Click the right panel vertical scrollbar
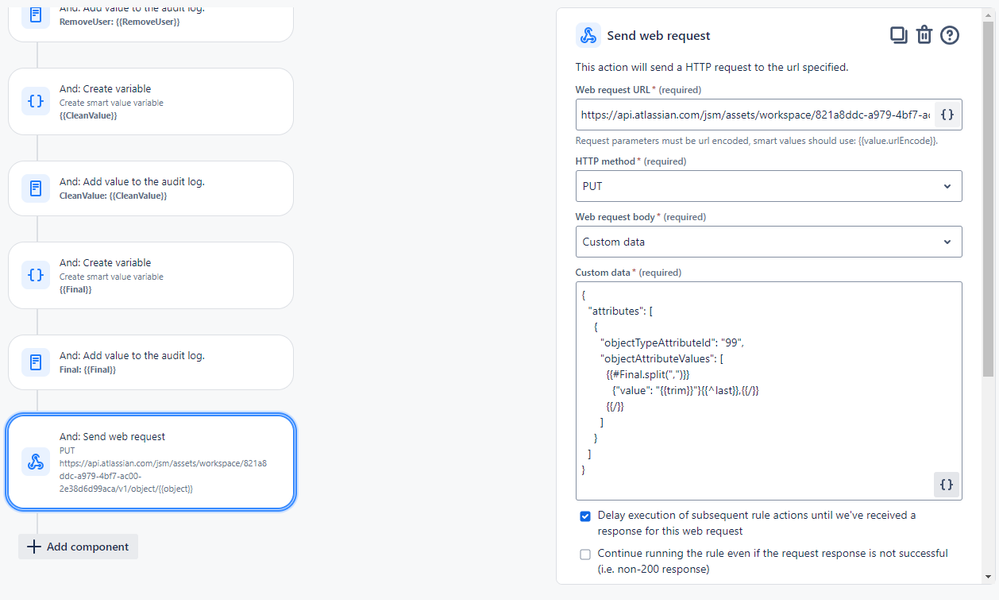The image size is (999, 600). click(x=988, y=199)
